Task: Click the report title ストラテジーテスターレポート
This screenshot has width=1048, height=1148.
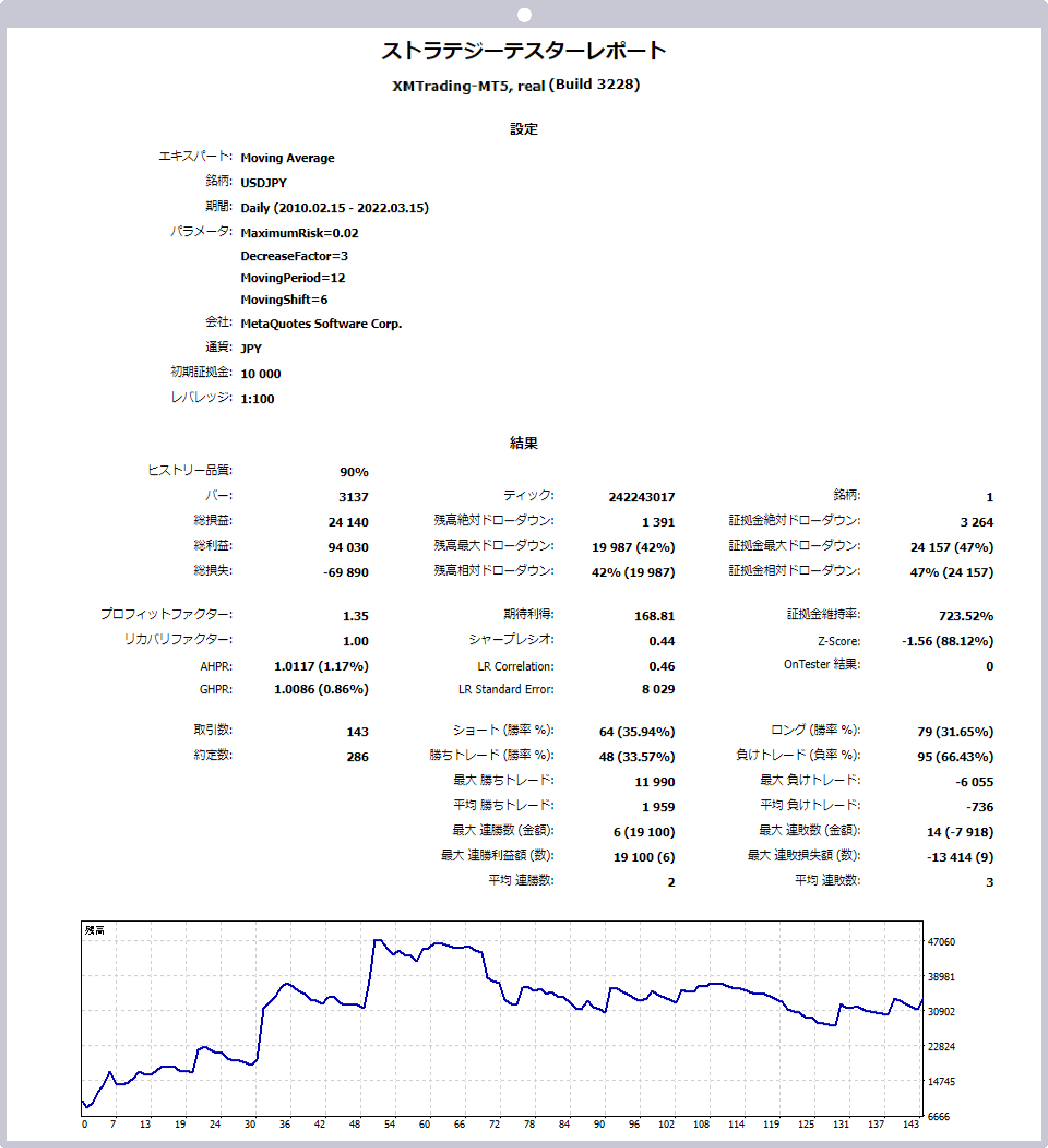Action: [x=523, y=51]
